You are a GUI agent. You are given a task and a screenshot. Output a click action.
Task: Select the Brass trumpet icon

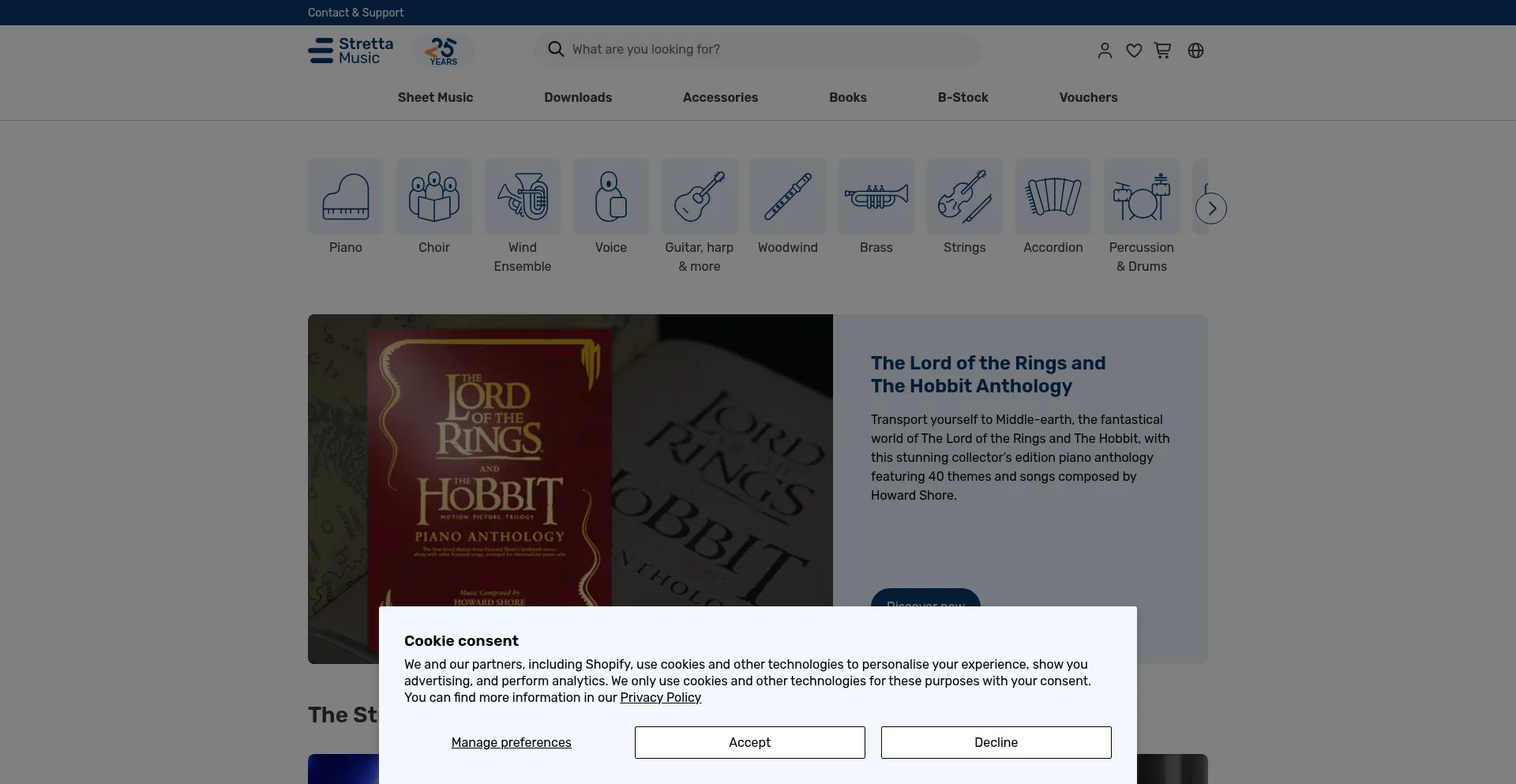[x=876, y=197]
